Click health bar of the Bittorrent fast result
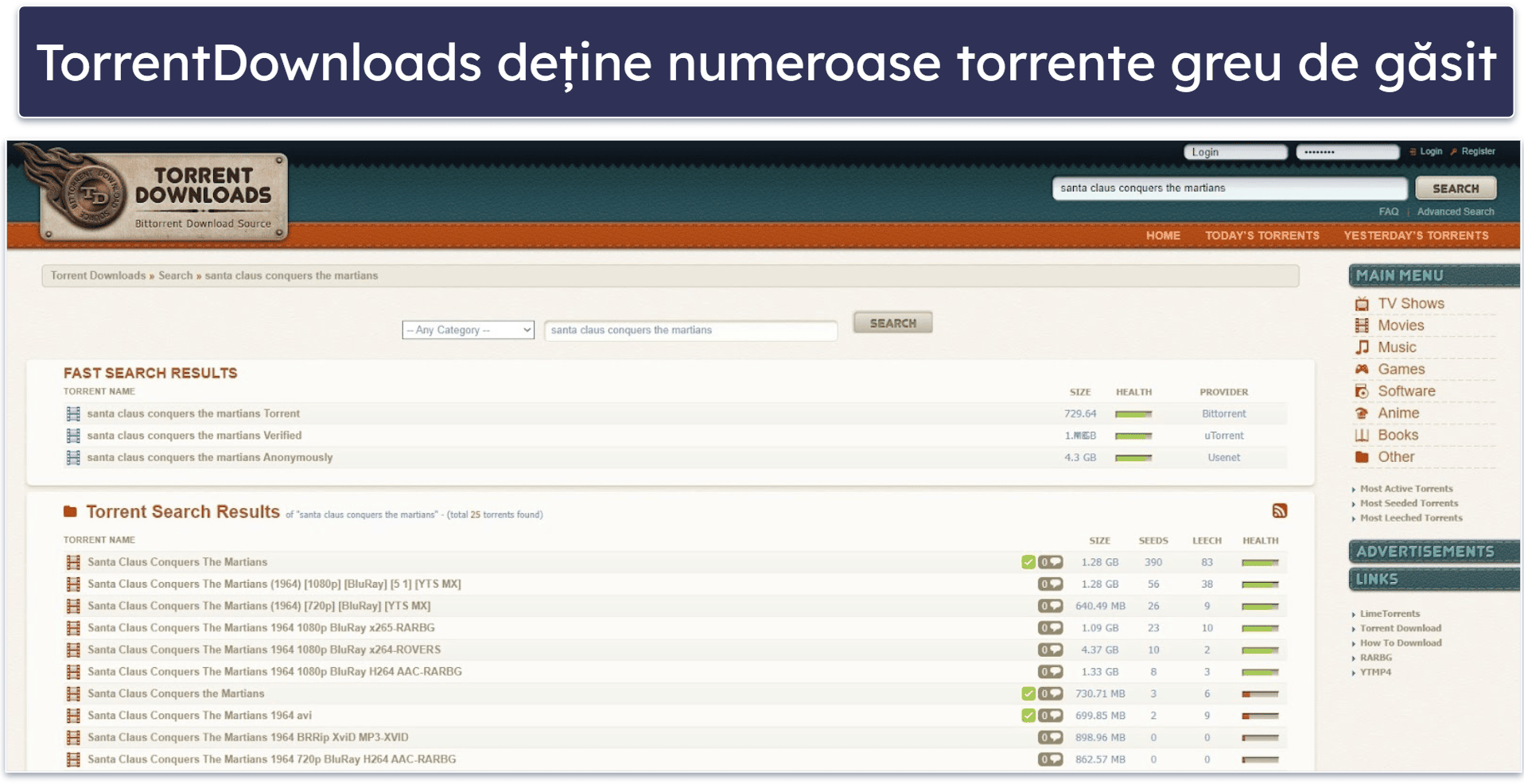 pyautogui.click(x=1133, y=414)
